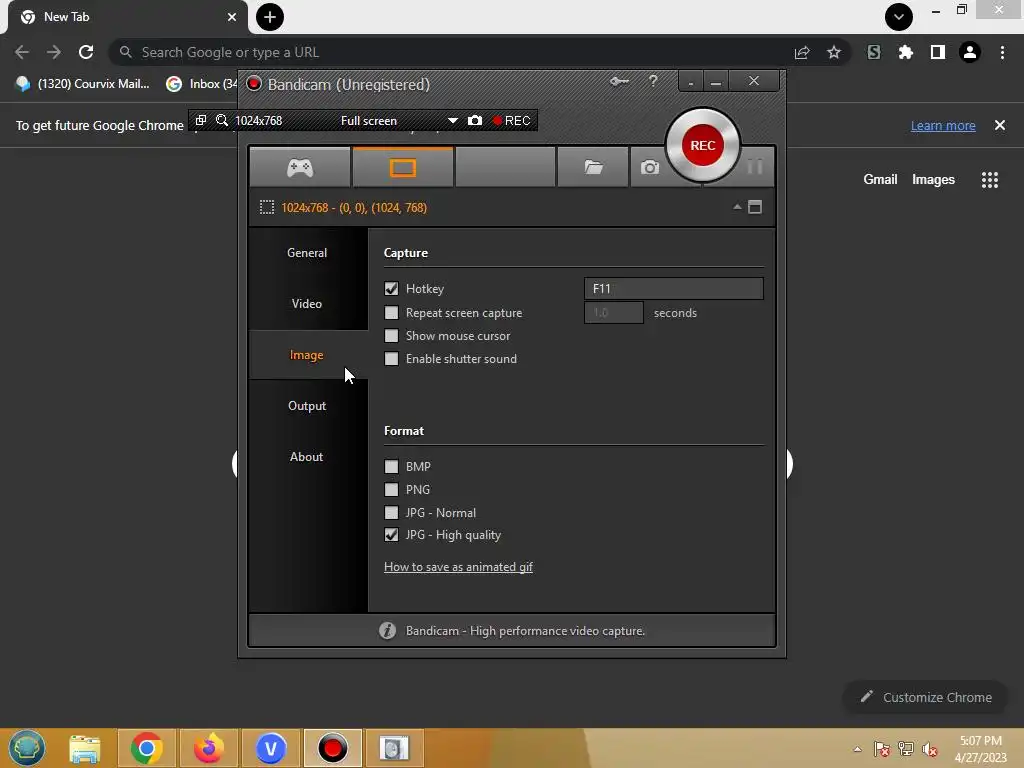Click the dotted rectangle selection icon
The image size is (1024, 768).
[x=266, y=208]
